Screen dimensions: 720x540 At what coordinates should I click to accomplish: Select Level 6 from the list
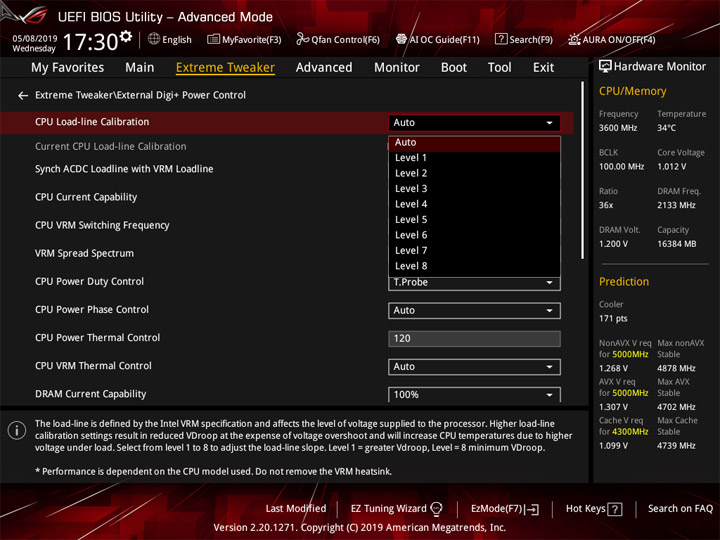click(474, 235)
